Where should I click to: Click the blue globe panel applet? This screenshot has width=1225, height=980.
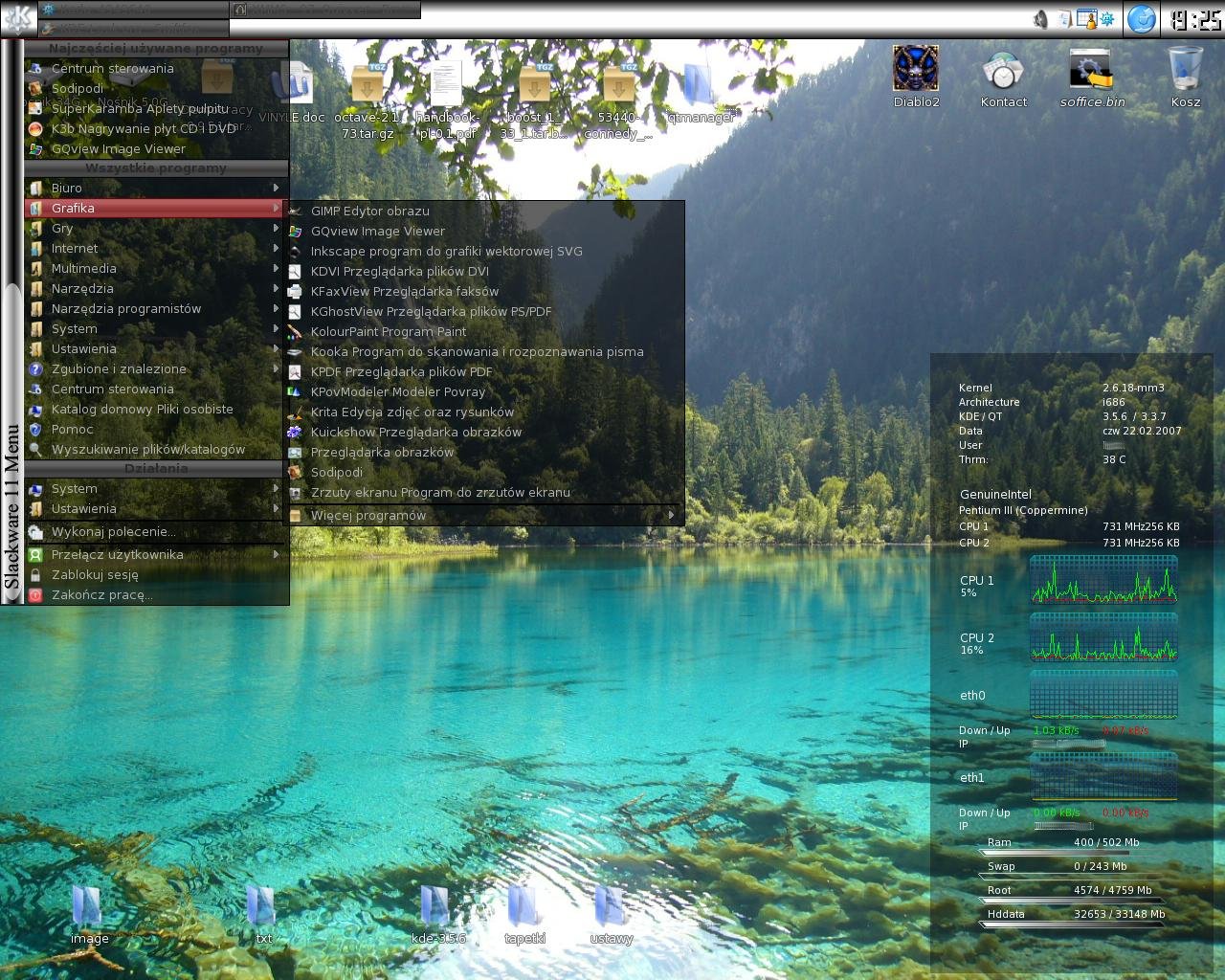click(x=1142, y=19)
